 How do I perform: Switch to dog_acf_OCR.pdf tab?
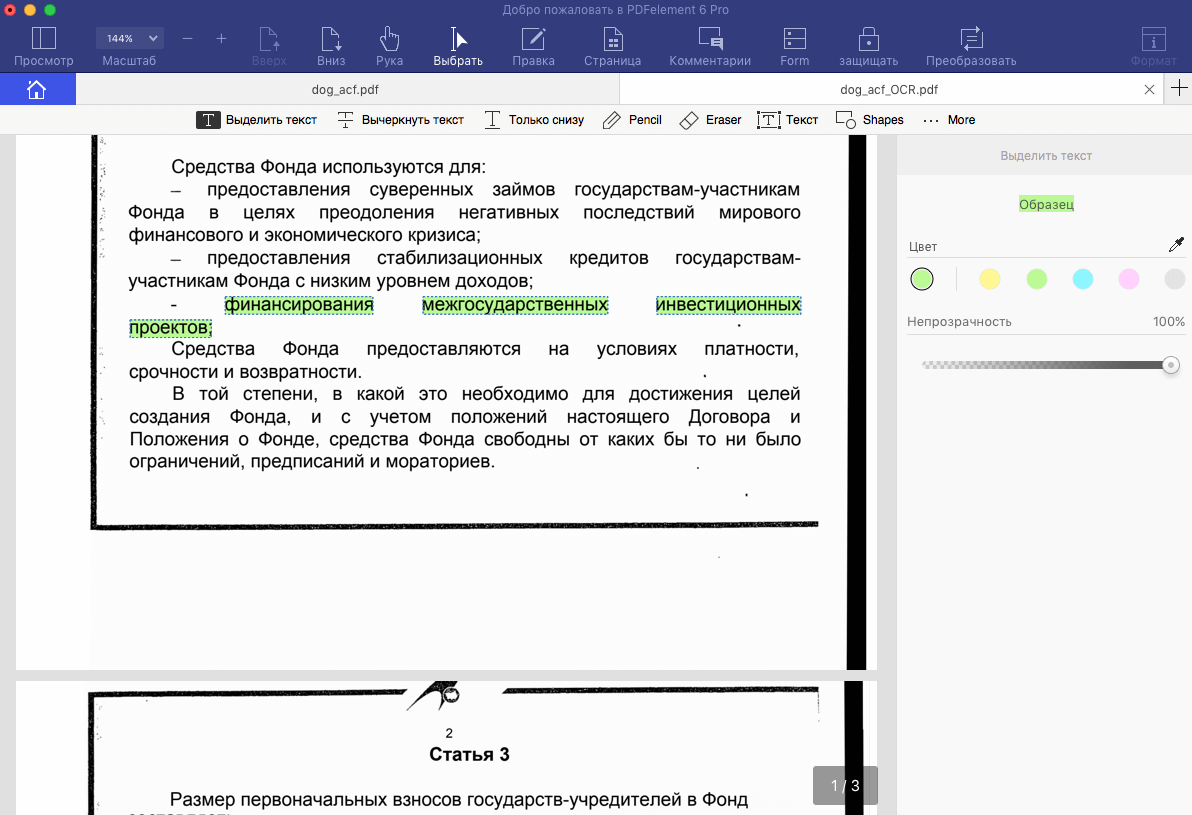click(x=889, y=90)
